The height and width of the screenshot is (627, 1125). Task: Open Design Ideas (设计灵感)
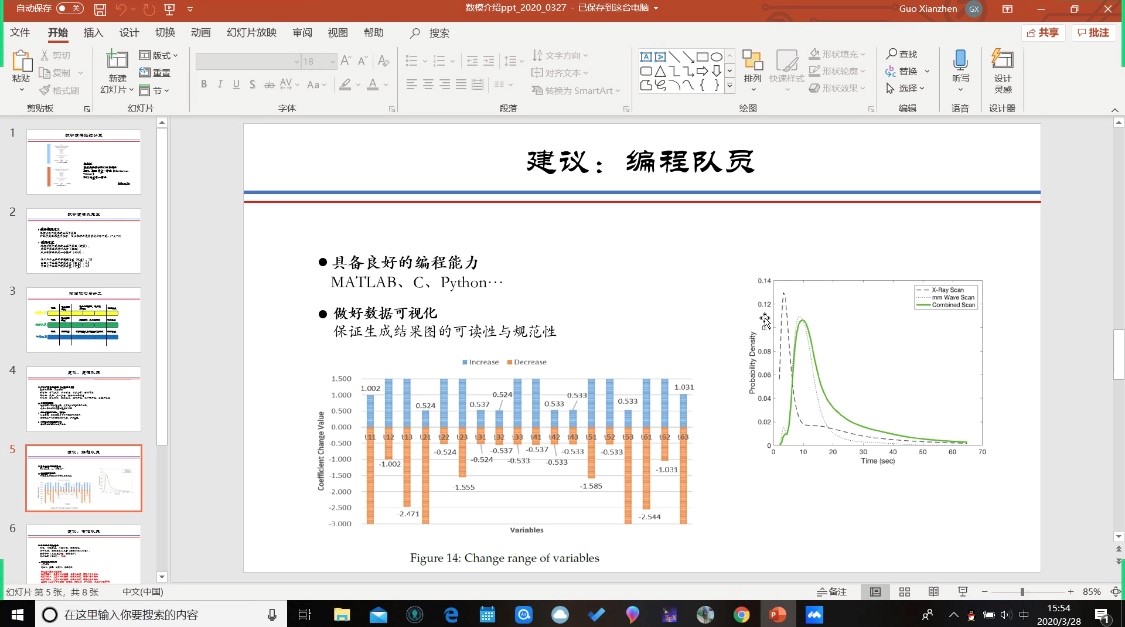(1002, 66)
